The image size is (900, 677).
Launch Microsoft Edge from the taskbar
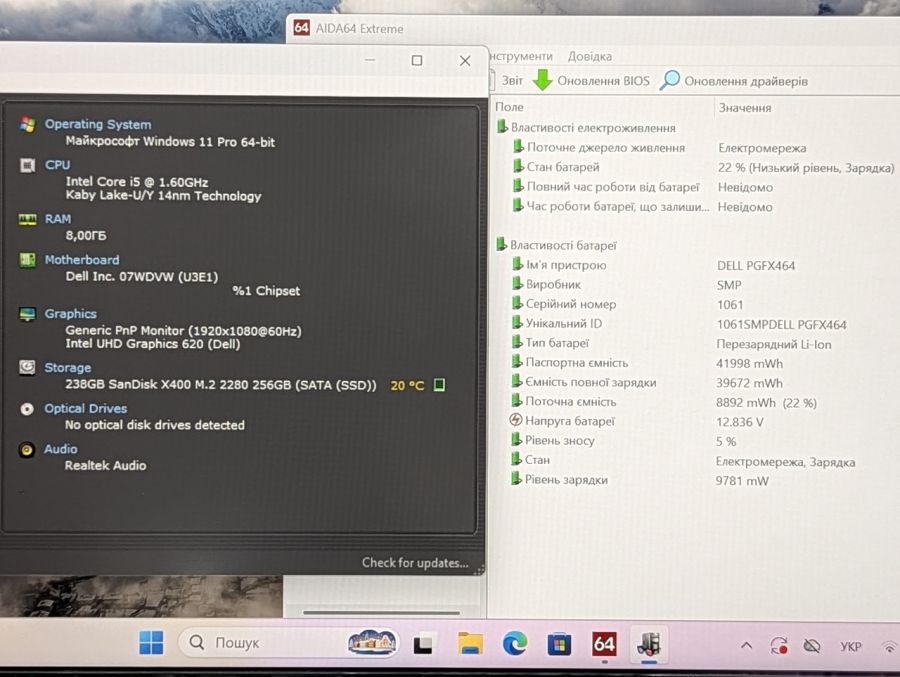click(515, 644)
